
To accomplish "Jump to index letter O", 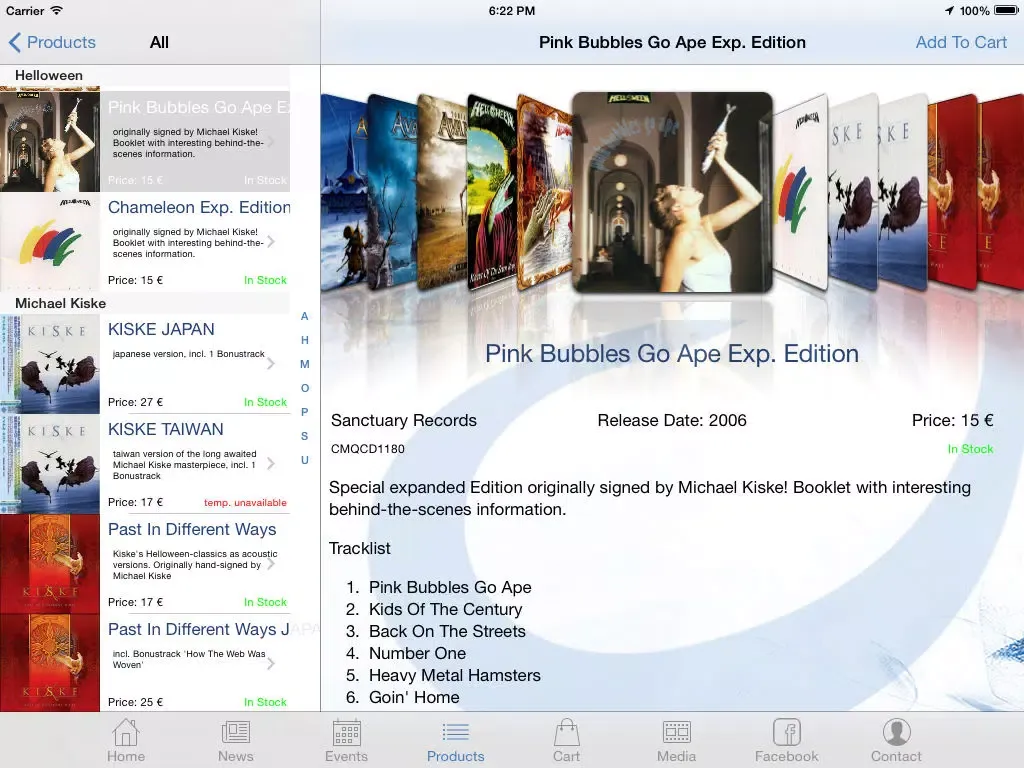I will point(304,388).
